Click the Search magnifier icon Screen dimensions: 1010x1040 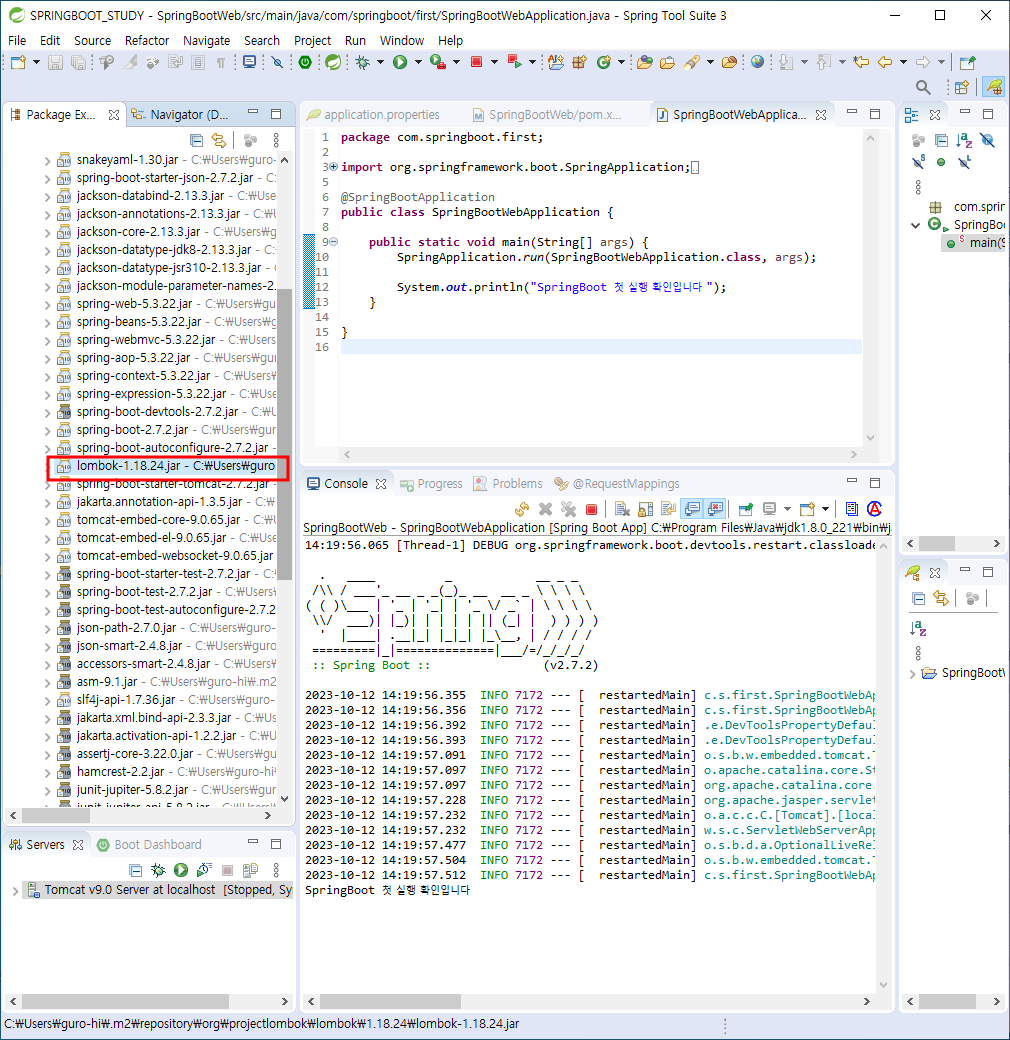922,87
